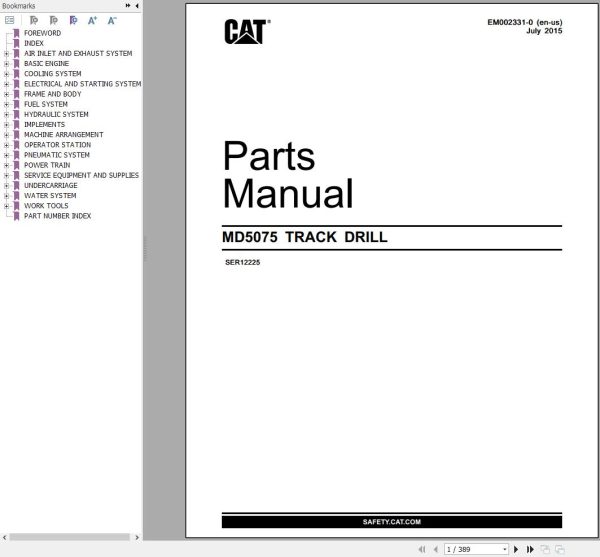Screen dimensions: 600x557
Task: Select the POWER TRAIN bookmark
Action: coord(47,165)
